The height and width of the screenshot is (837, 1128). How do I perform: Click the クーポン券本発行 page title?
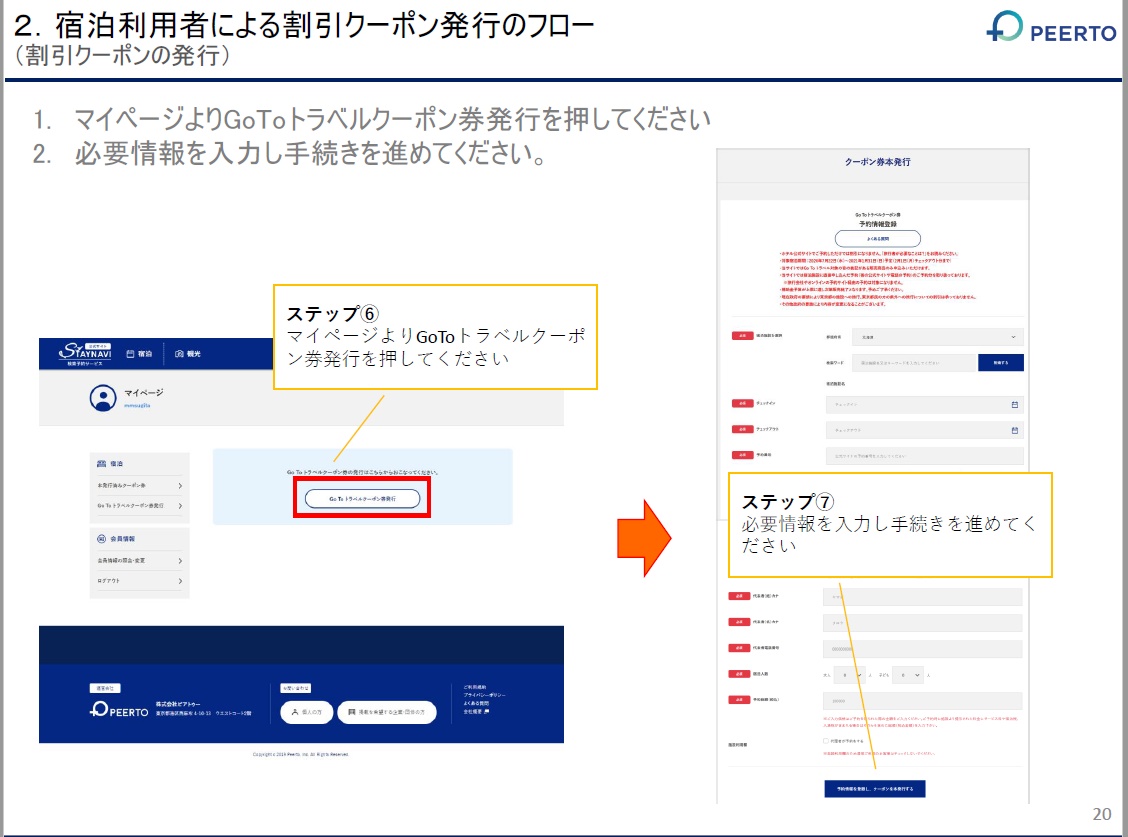coord(877,162)
